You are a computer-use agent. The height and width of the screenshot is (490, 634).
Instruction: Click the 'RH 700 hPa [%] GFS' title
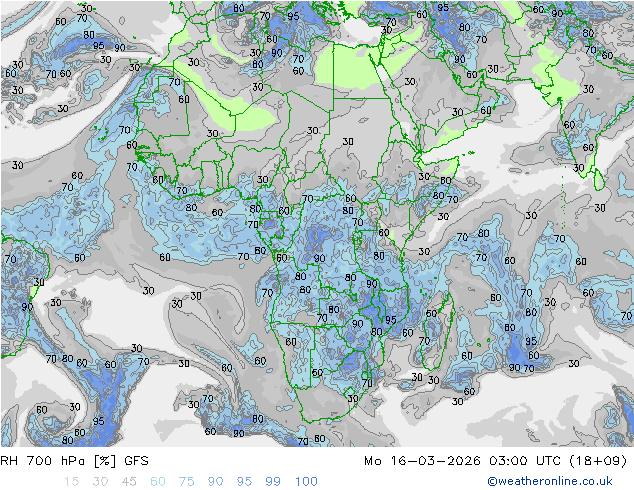74,461
